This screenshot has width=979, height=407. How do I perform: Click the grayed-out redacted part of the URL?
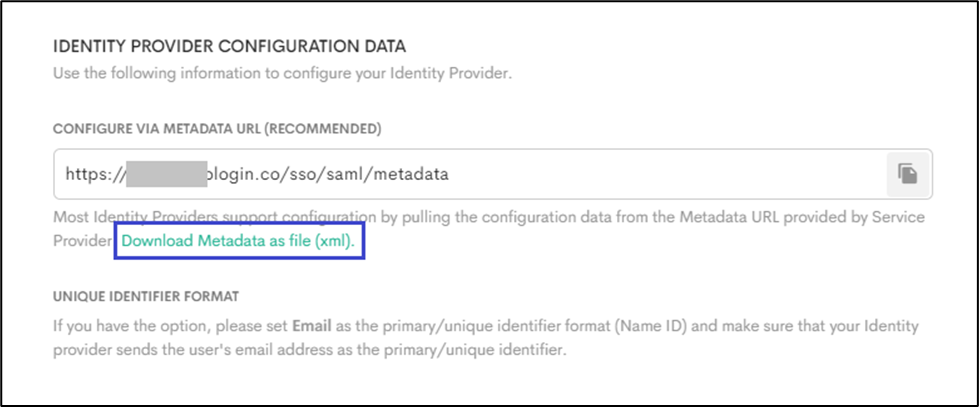(165, 174)
